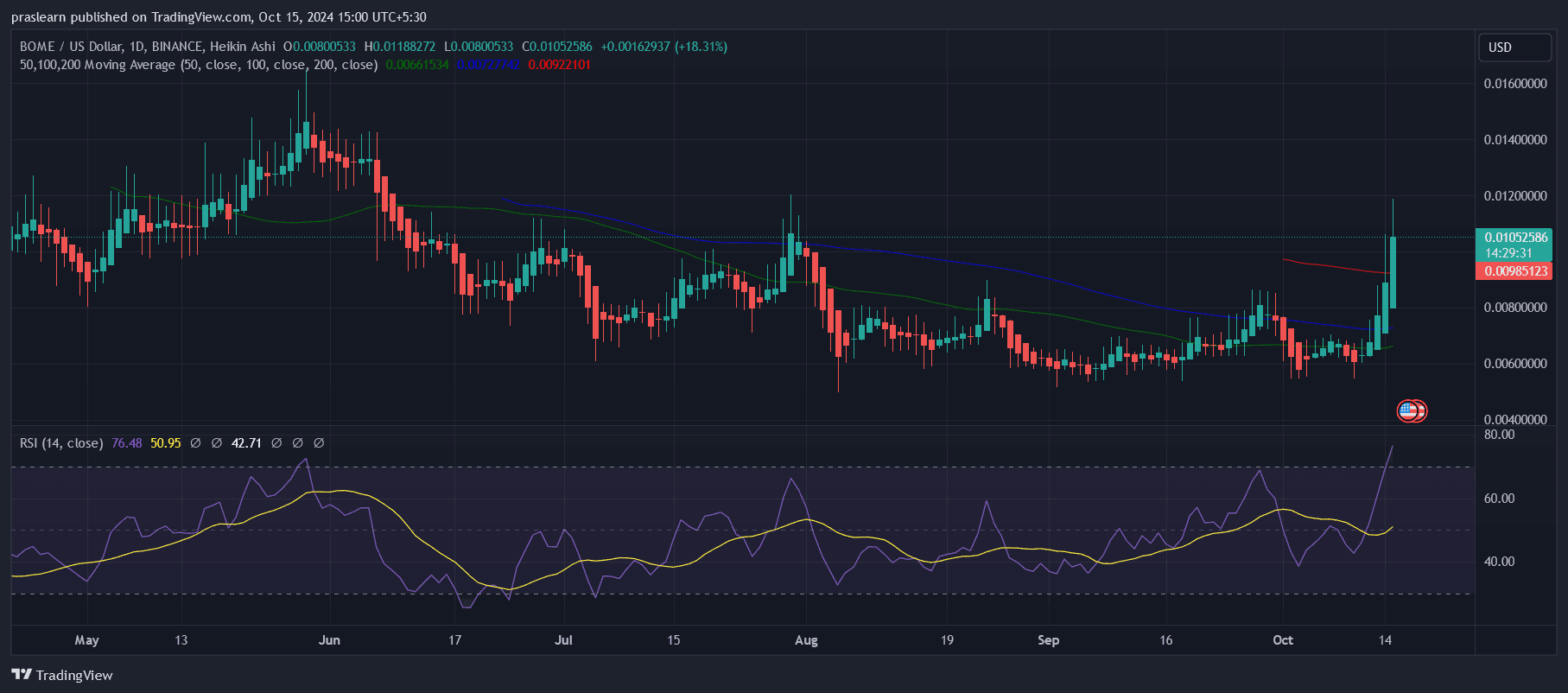1568x693 pixels.
Task: Click the TradingView logo
Action: coord(62,675)
